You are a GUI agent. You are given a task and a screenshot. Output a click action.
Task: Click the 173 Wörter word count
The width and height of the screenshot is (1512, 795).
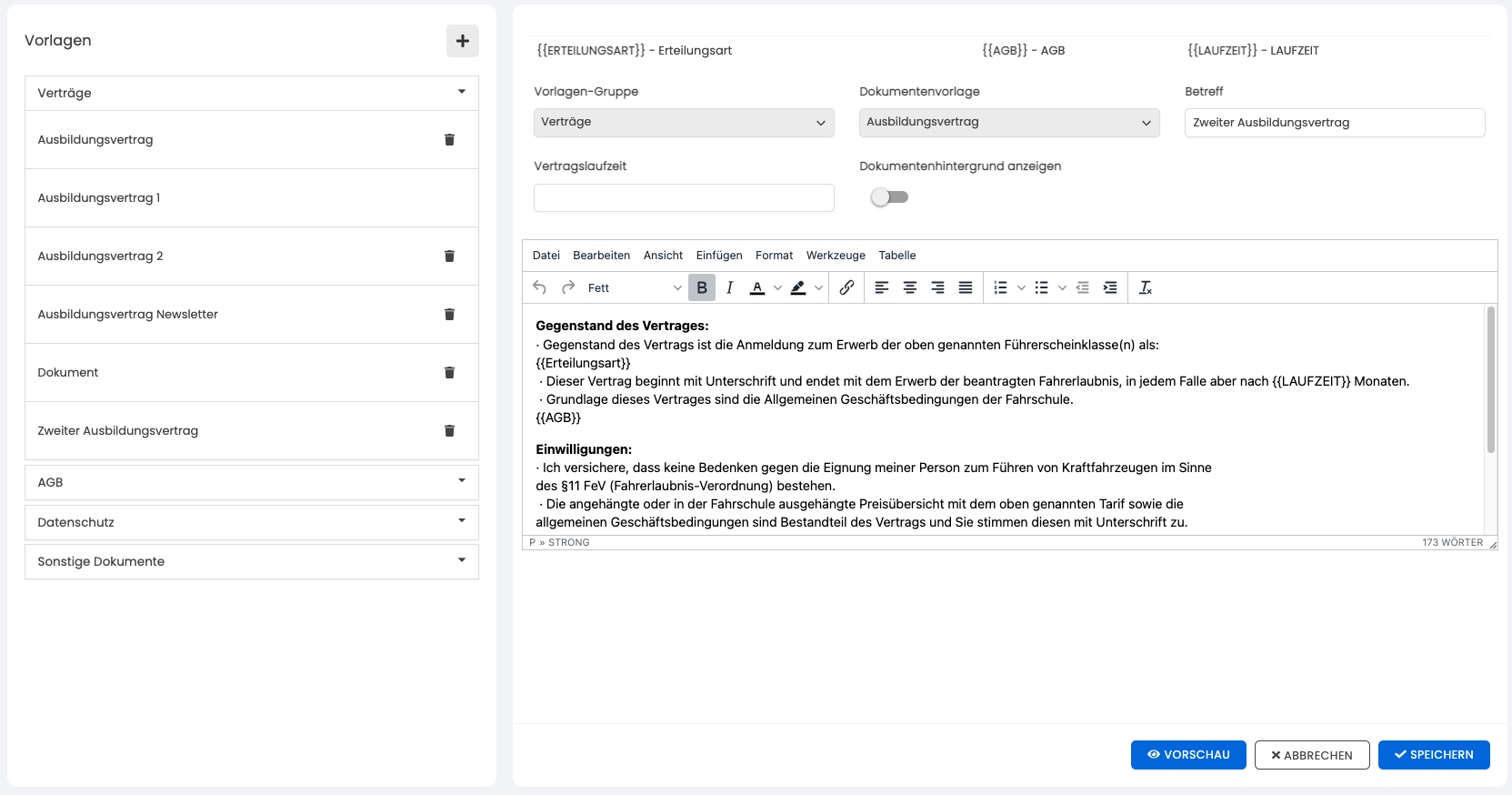[x=1453, y=543]
